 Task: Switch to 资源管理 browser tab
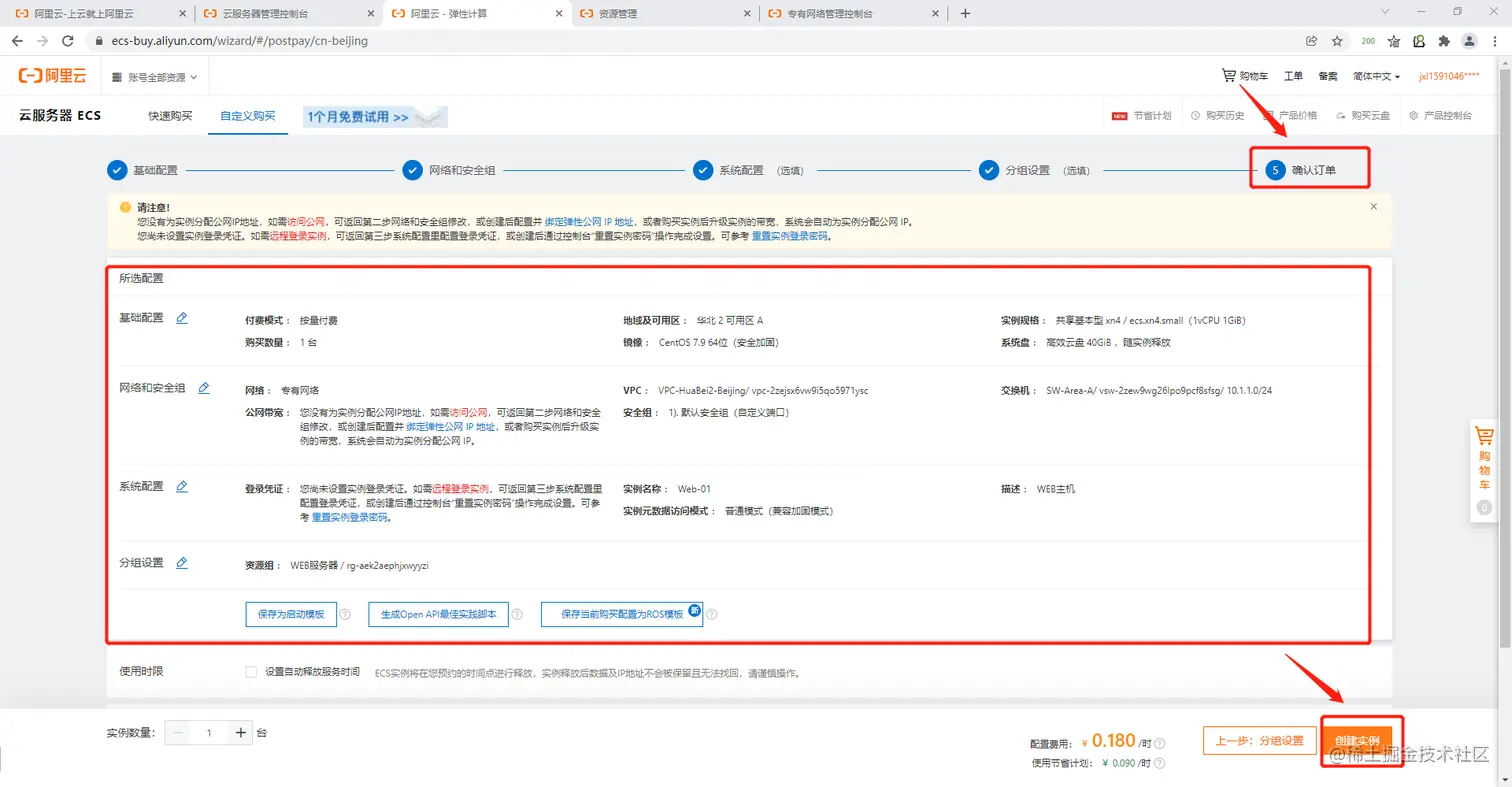[665, 14]
